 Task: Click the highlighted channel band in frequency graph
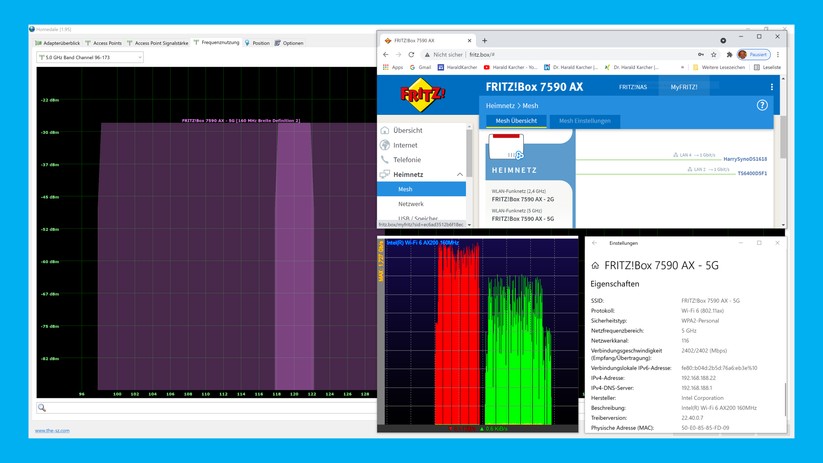coord(294,257)
